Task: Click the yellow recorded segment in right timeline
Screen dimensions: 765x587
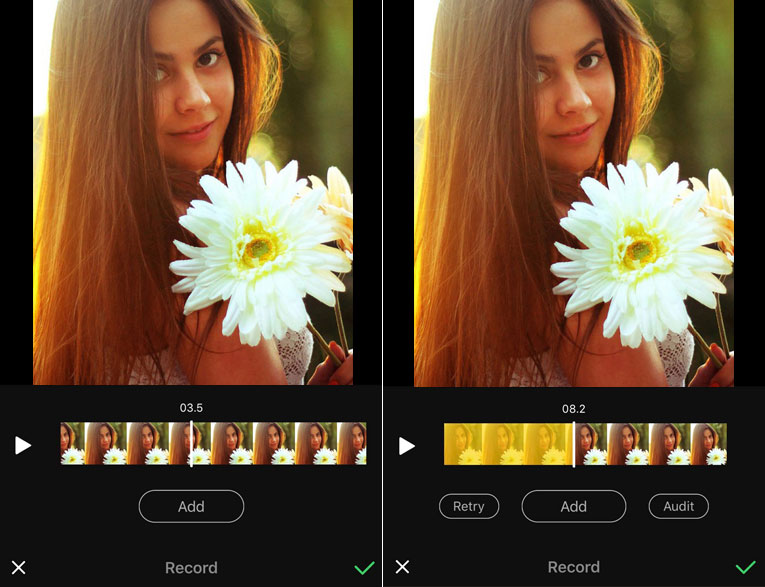Action: (x=508, y=444)
